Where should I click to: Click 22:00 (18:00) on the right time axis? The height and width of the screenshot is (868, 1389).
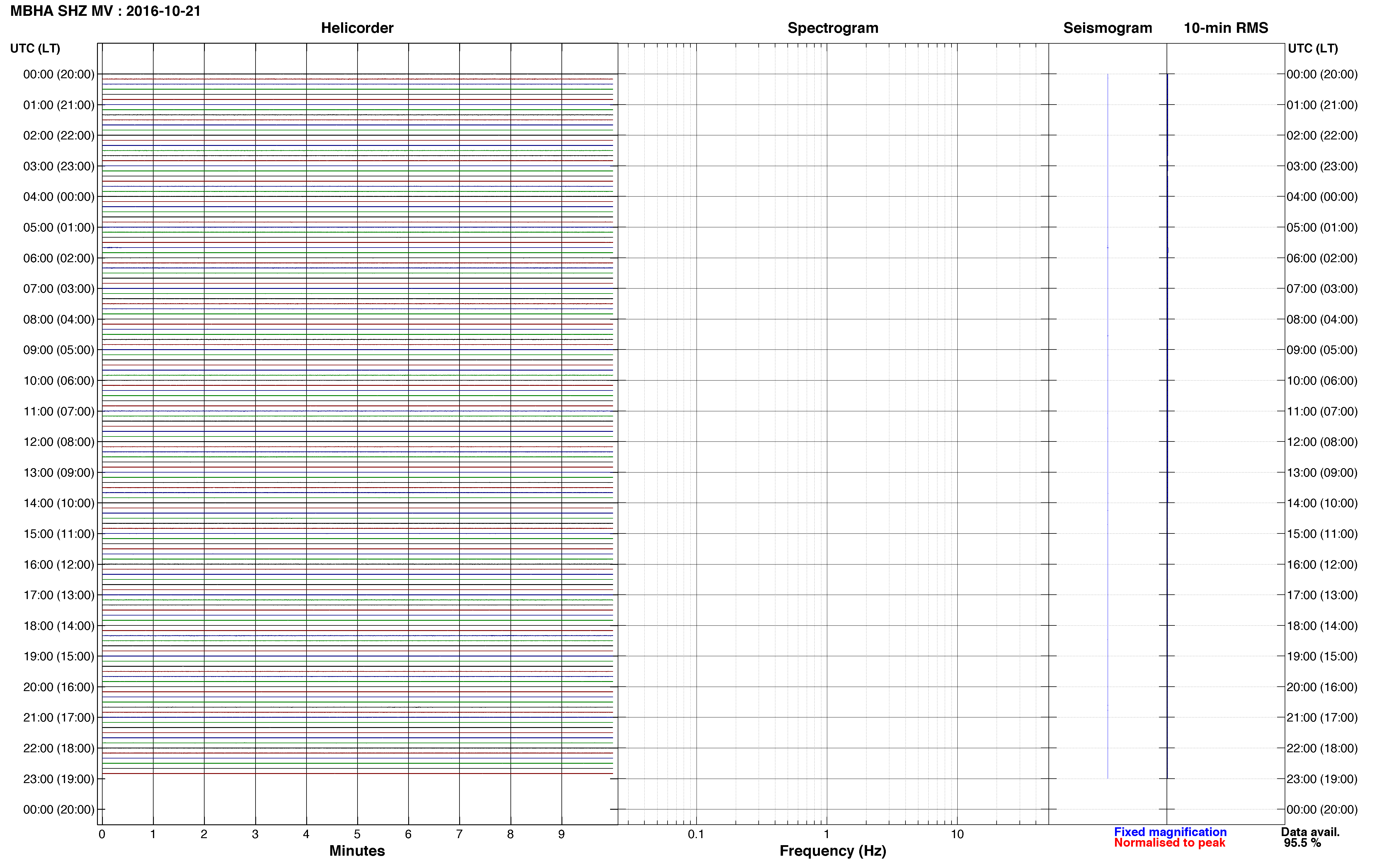pyautogui.click(x=1322, y=748)
